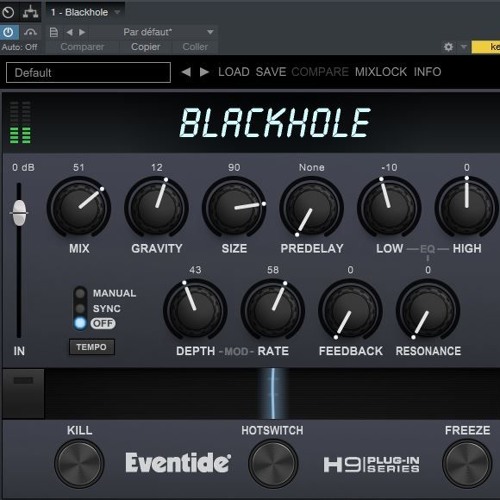Toggle the FREEZE footswitch

467,464
